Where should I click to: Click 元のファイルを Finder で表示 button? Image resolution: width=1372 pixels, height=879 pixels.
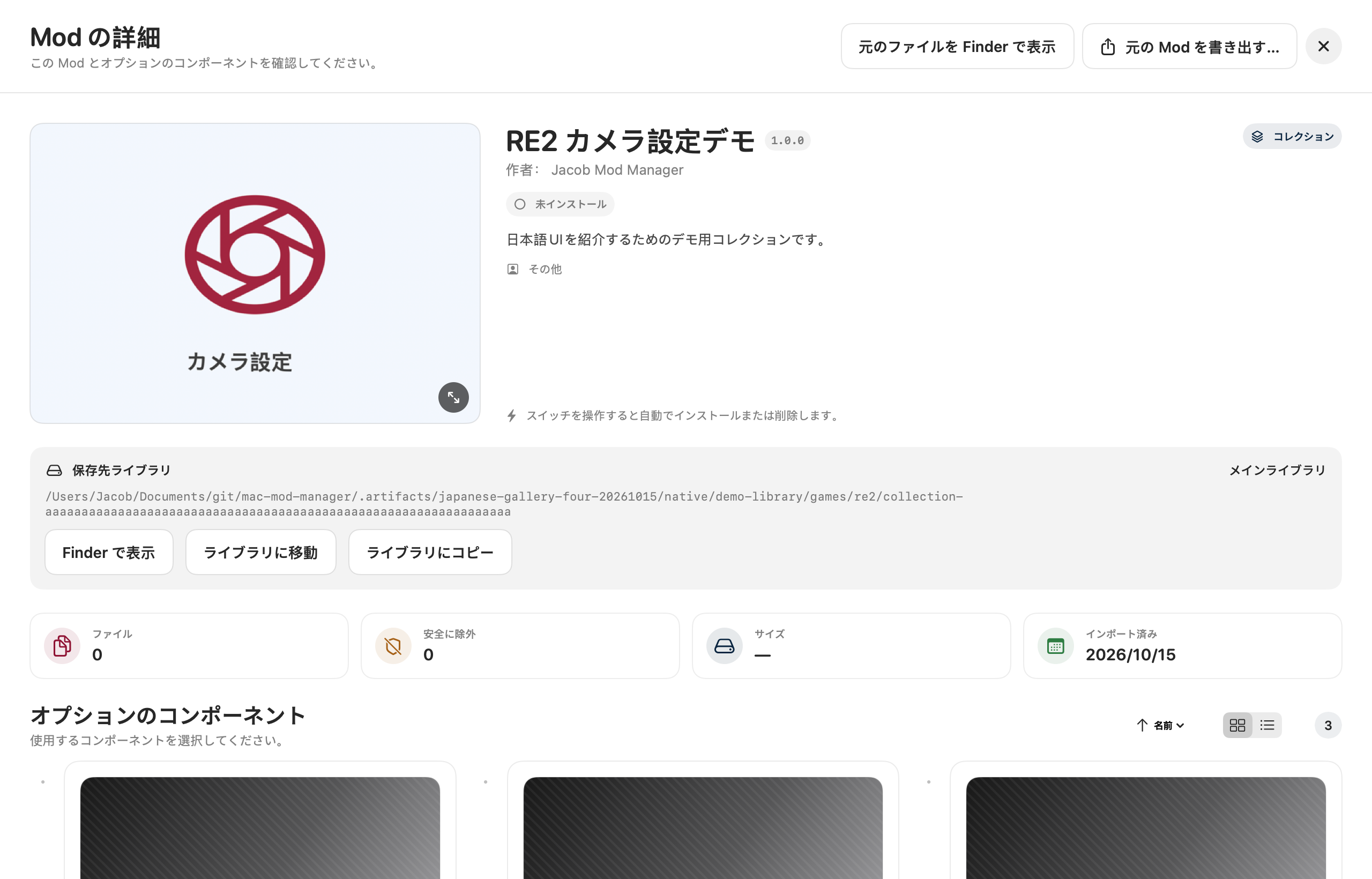957,46
